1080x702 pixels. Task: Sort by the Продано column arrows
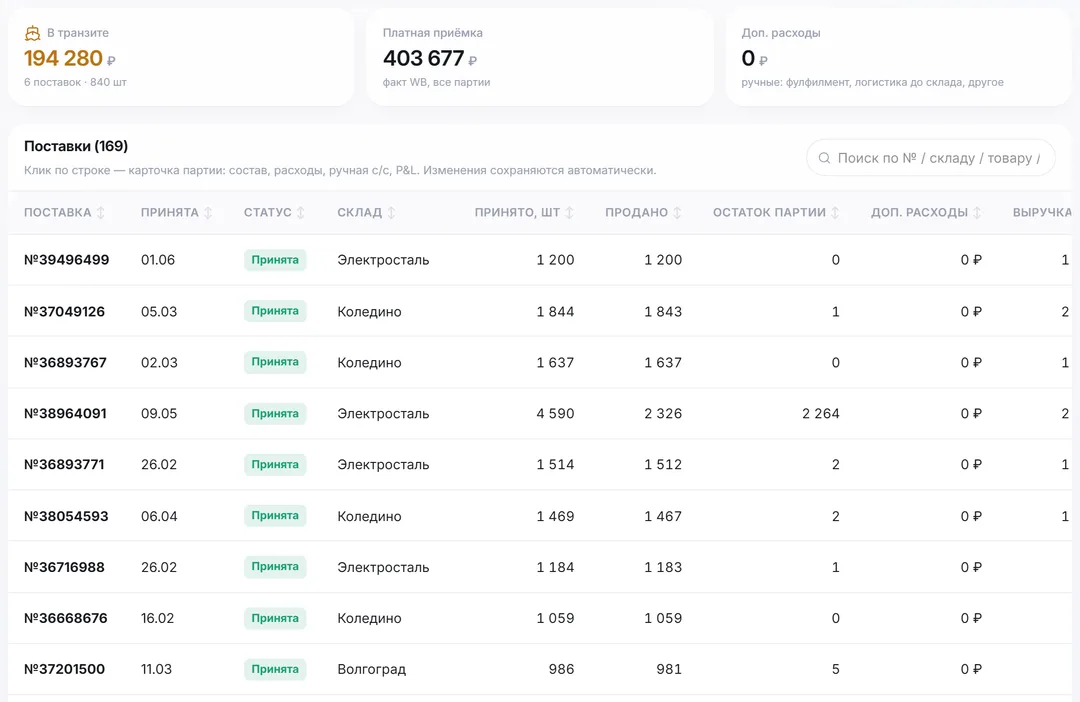[677, 213]
